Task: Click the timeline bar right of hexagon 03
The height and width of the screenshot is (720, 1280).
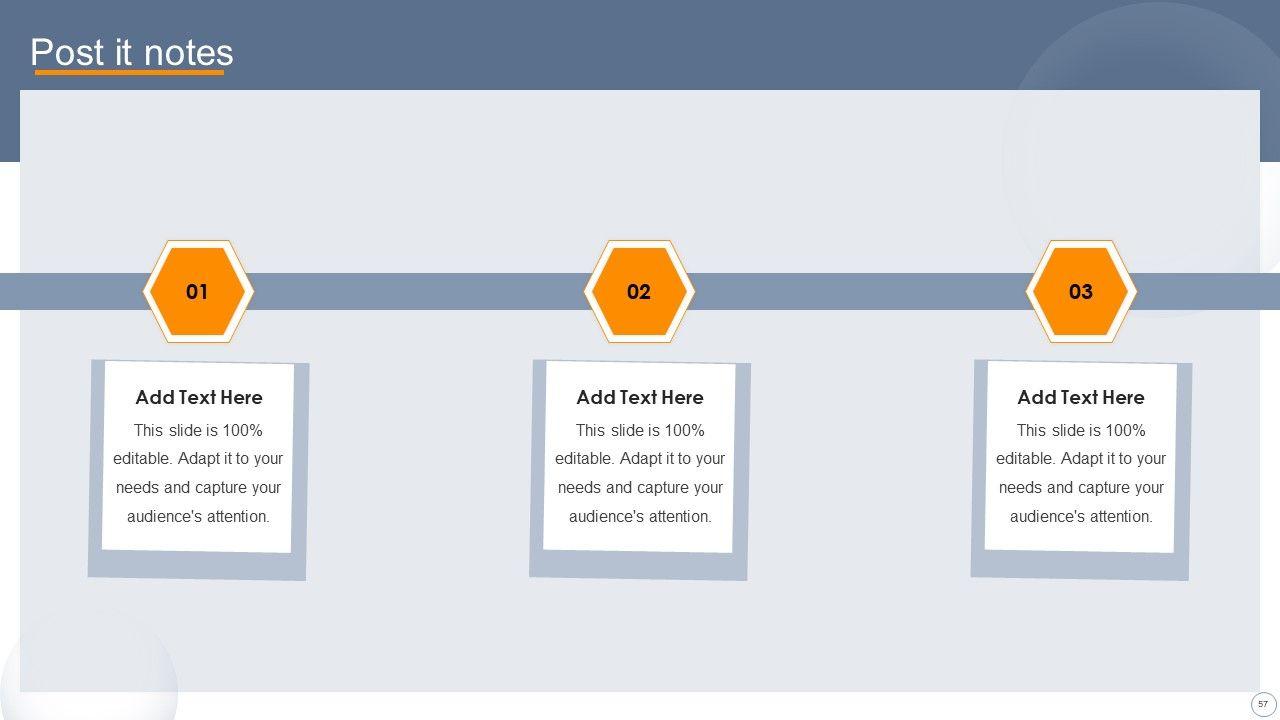Action: [x=1210, y=291]
